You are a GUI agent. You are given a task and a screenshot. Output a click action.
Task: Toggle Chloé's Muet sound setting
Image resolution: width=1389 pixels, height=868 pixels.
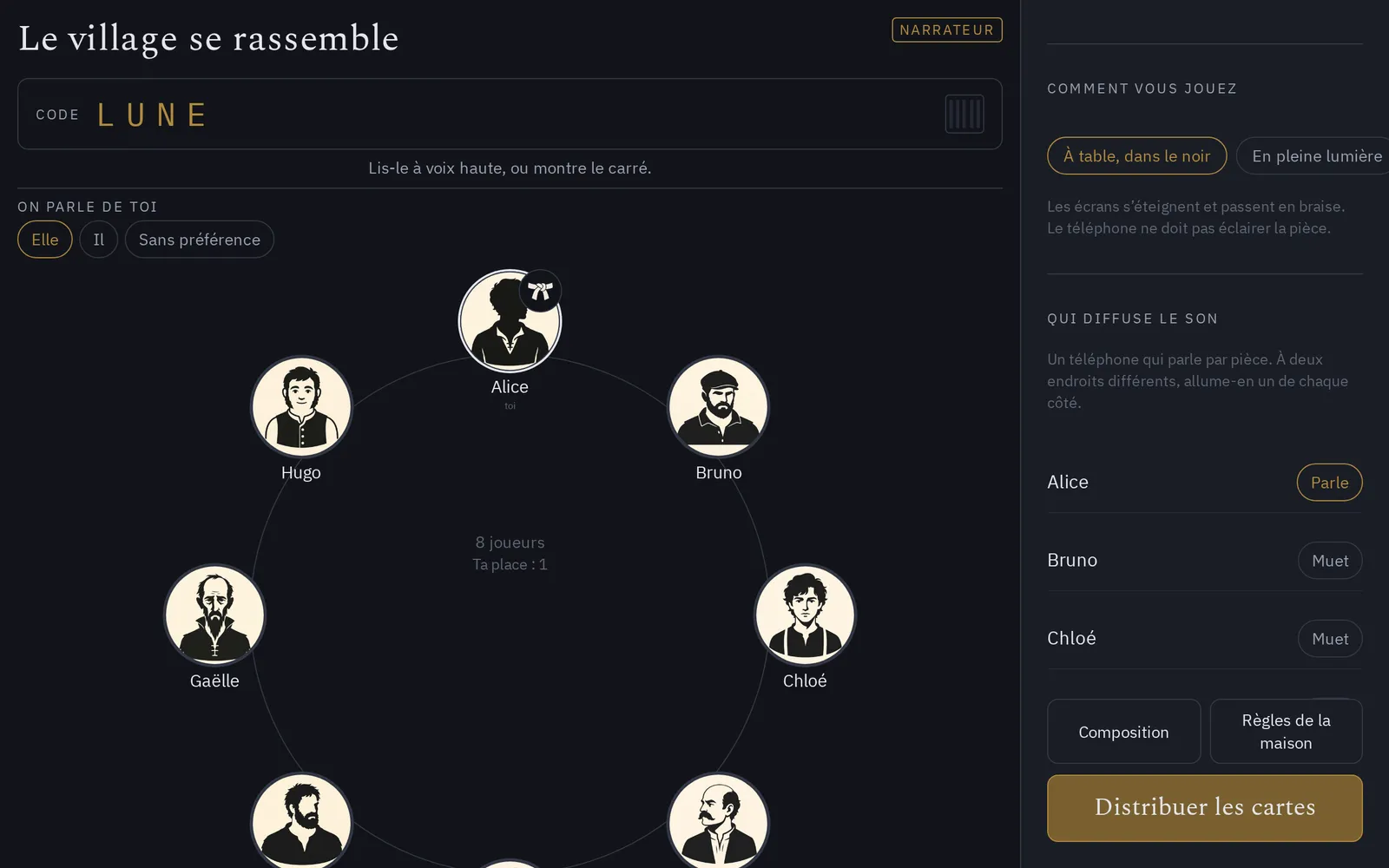(1330, 639)
